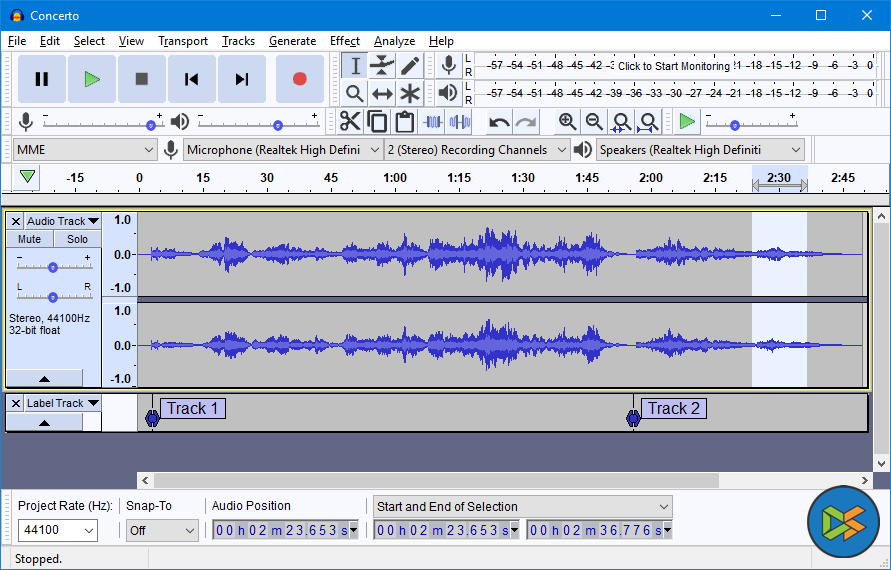Image resolution: width=891 pixels, height=570 pixels.
Task: Solo the Audio Track
Action: point(77,239)
